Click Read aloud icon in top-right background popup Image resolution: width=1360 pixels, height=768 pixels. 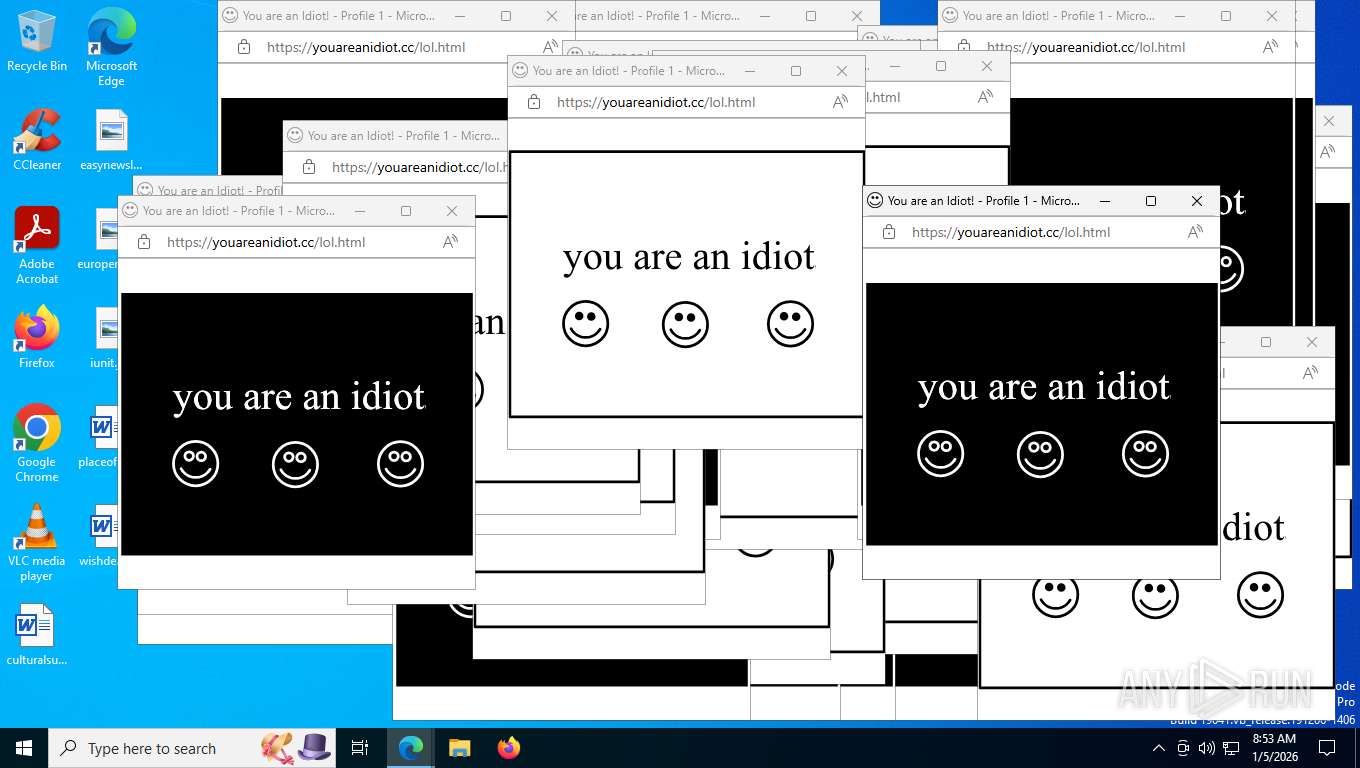pos(1270,47)
